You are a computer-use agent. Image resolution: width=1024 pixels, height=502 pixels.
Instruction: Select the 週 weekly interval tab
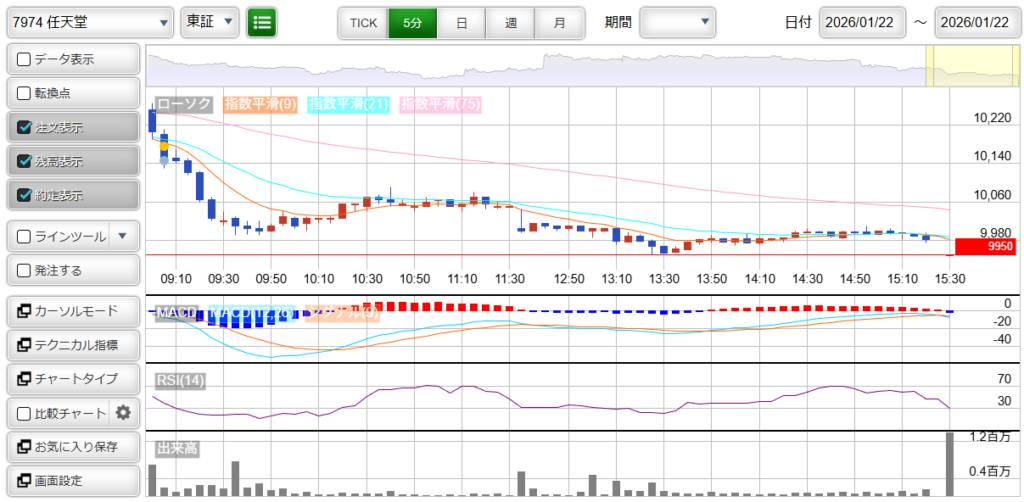tap(511, 22)
